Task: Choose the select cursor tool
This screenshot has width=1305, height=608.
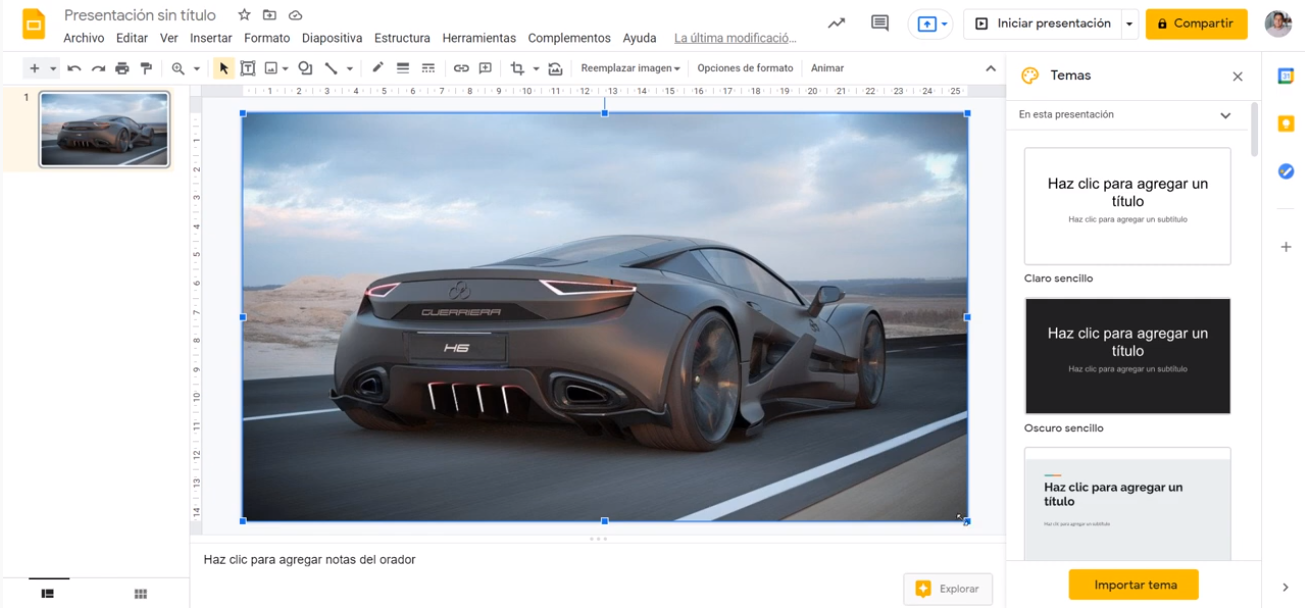Action: 224,68
